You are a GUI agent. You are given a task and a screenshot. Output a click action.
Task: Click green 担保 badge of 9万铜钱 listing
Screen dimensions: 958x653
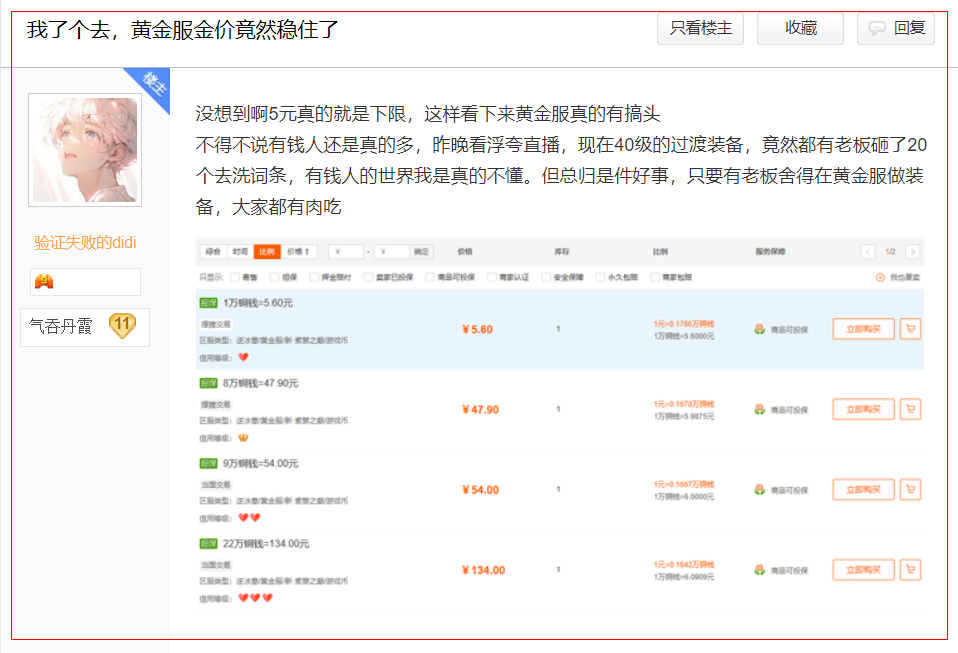(x=208, y=464)
